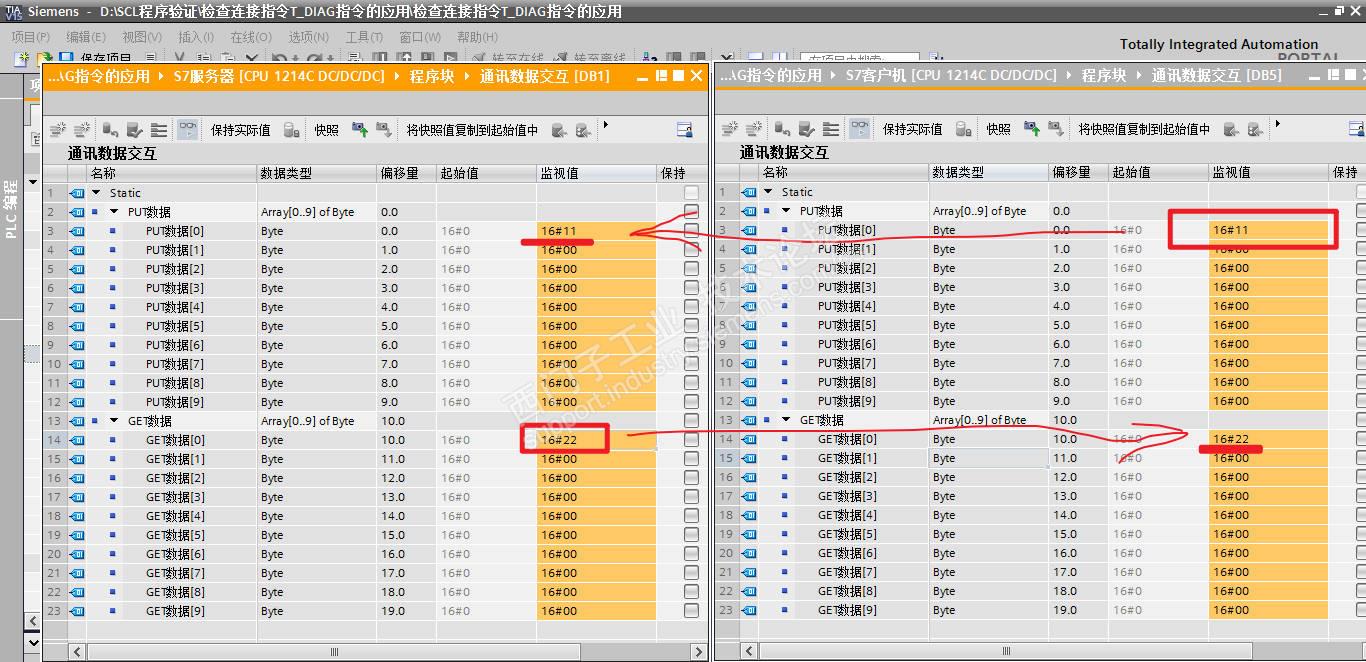Click the reset start values icon in the DB1 toolbar

click(x=111, y=130)
